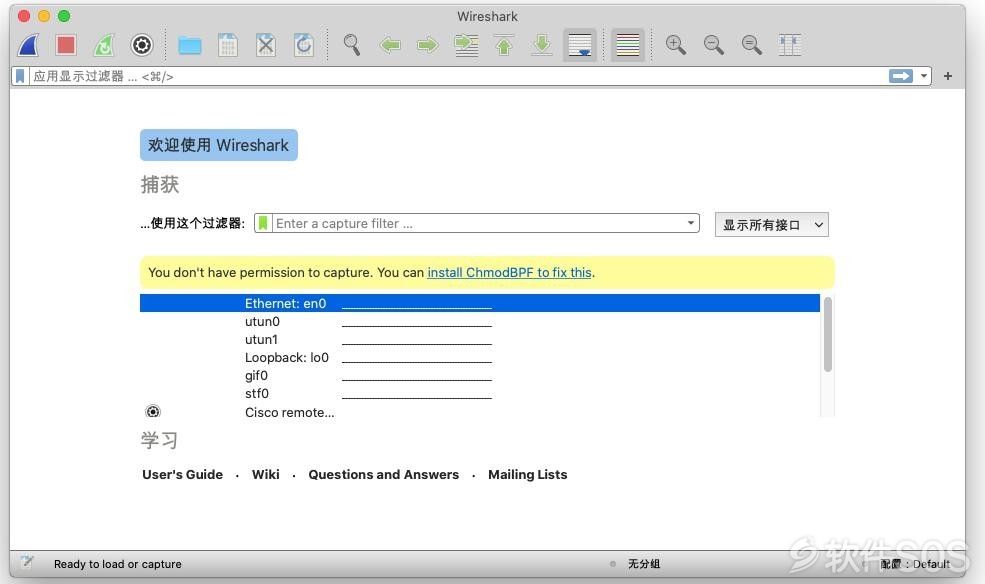
Task: Expand capture filter history dropdown arrow
Action: (x=691, y=223)
